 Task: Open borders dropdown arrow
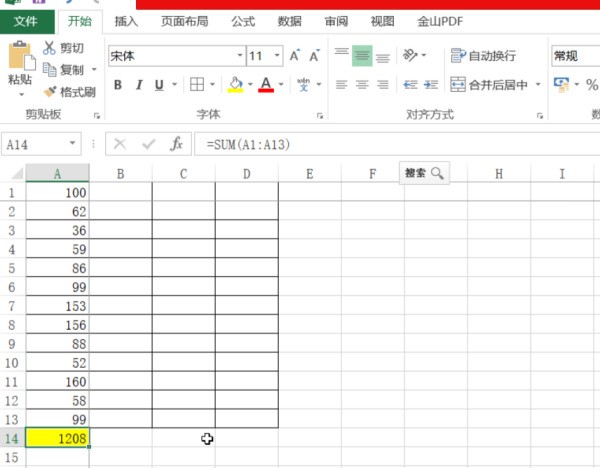212,84
